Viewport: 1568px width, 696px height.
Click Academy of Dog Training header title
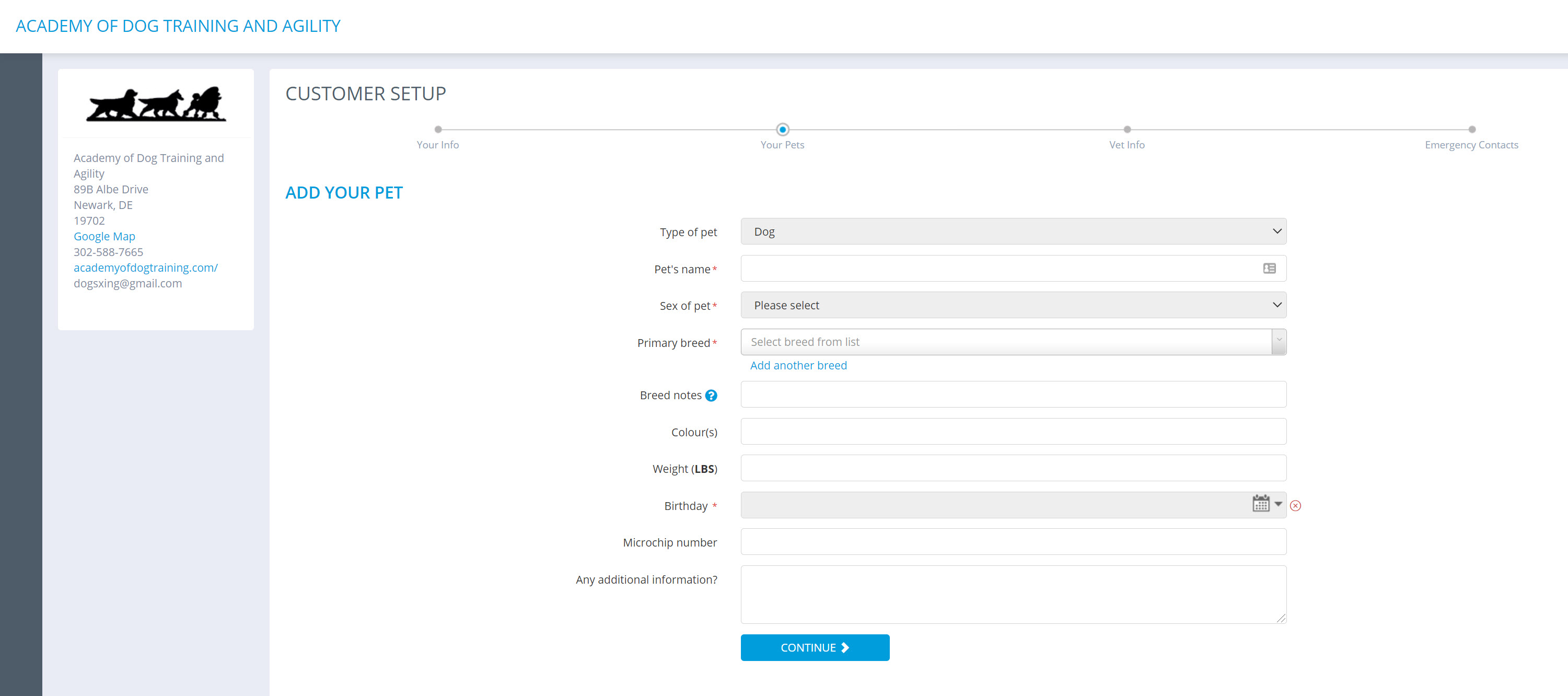point(178,26)
